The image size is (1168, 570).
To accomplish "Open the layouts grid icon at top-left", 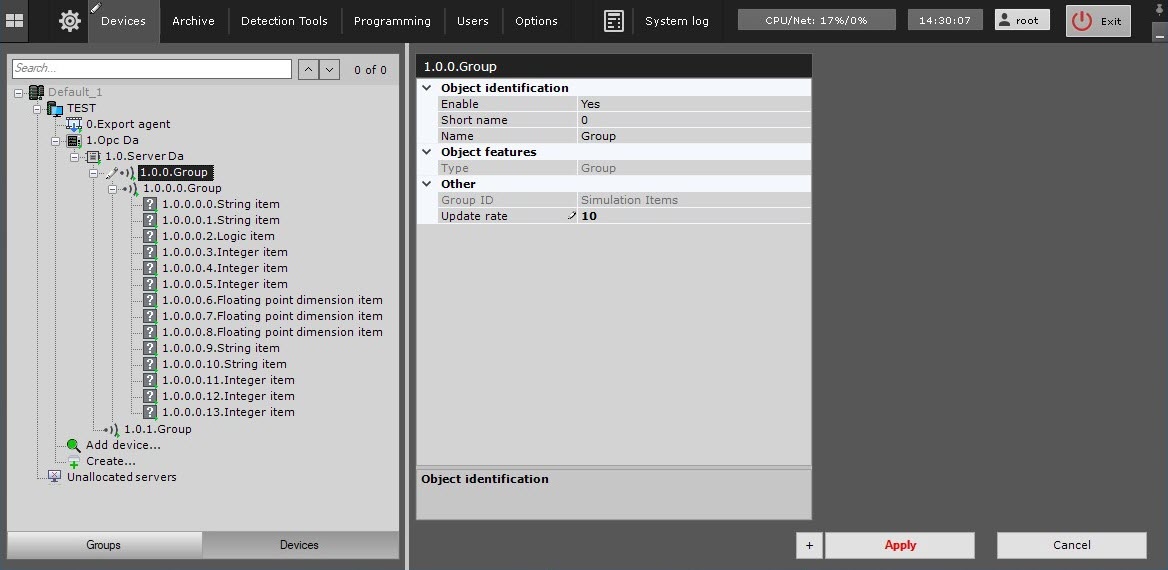I will tap(15, 21).
